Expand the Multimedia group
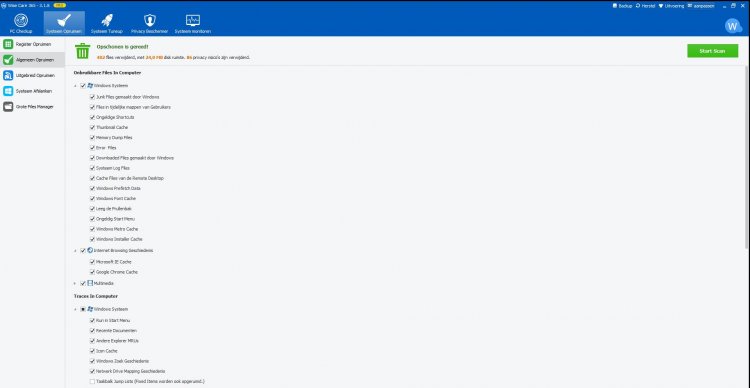 75,284
